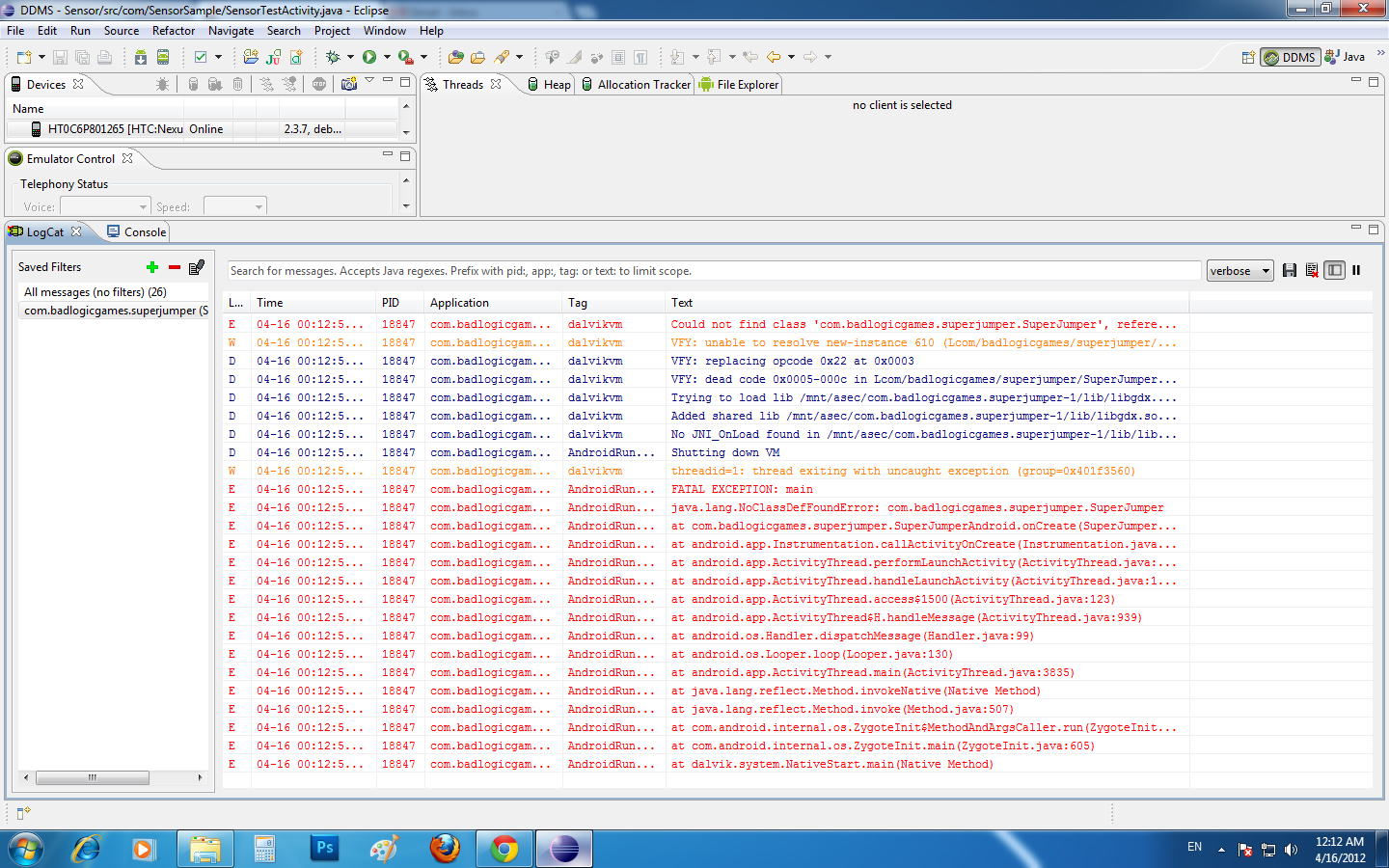
Task: Switch to the Allocation Tracker tab
Action: (x=636, y=85)
